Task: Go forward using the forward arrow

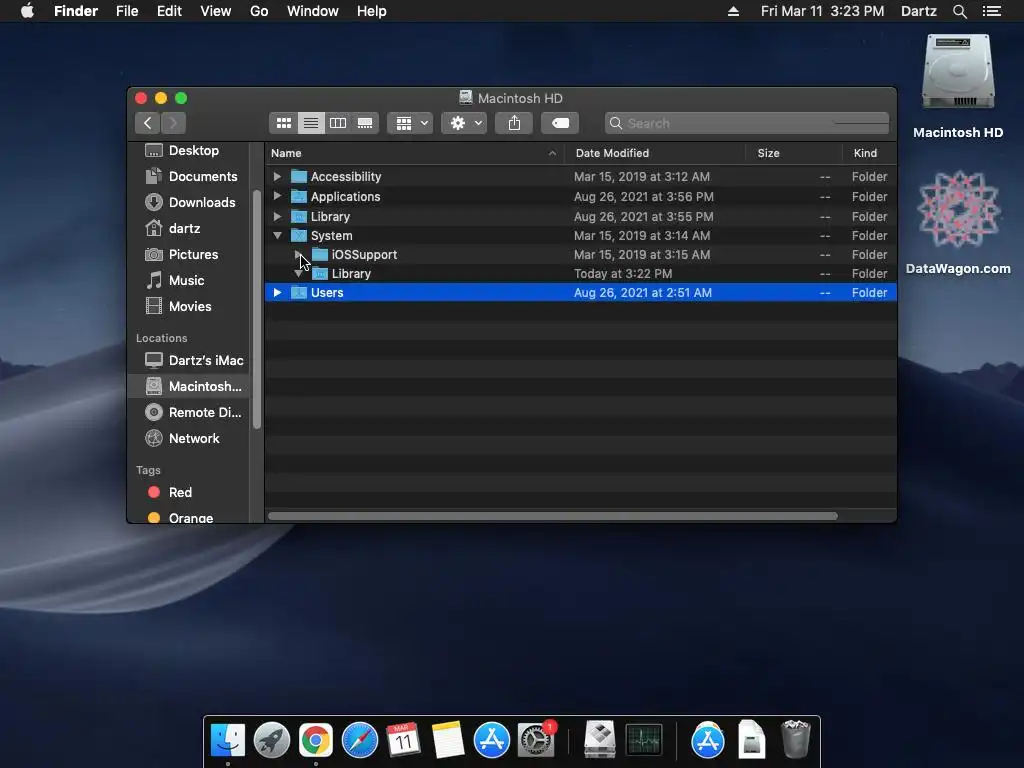Action: click(173, 123)
